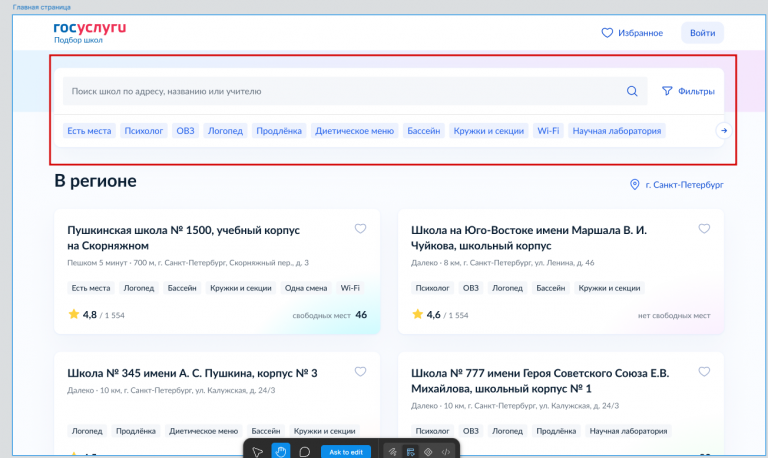The width and height of the screenshot is (768, 458).
Task: Open Школа № 777 имени Михайлова title
Action: (540, 381)
